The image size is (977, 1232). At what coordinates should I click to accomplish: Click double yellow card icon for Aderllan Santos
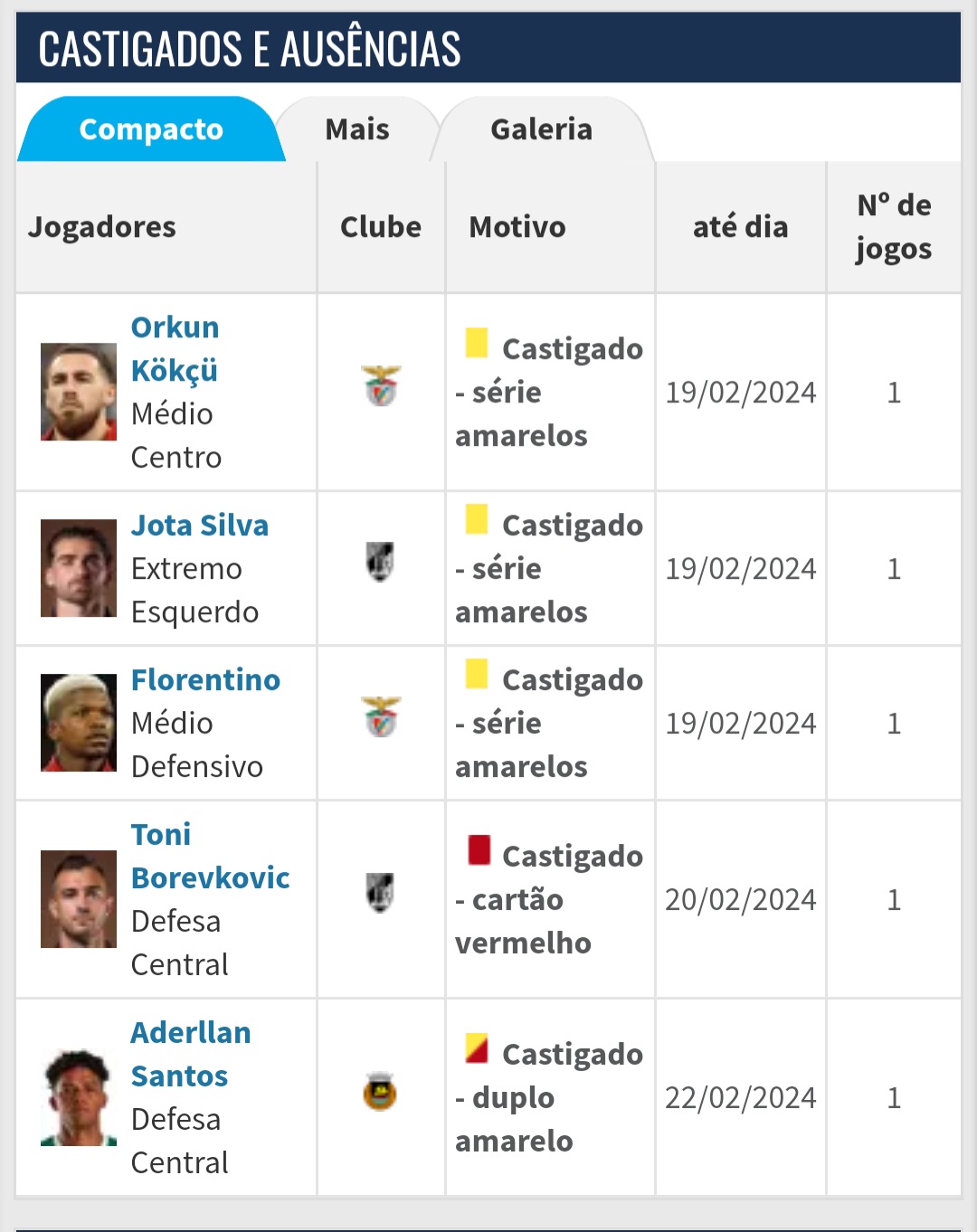[x=477, y=1048]
